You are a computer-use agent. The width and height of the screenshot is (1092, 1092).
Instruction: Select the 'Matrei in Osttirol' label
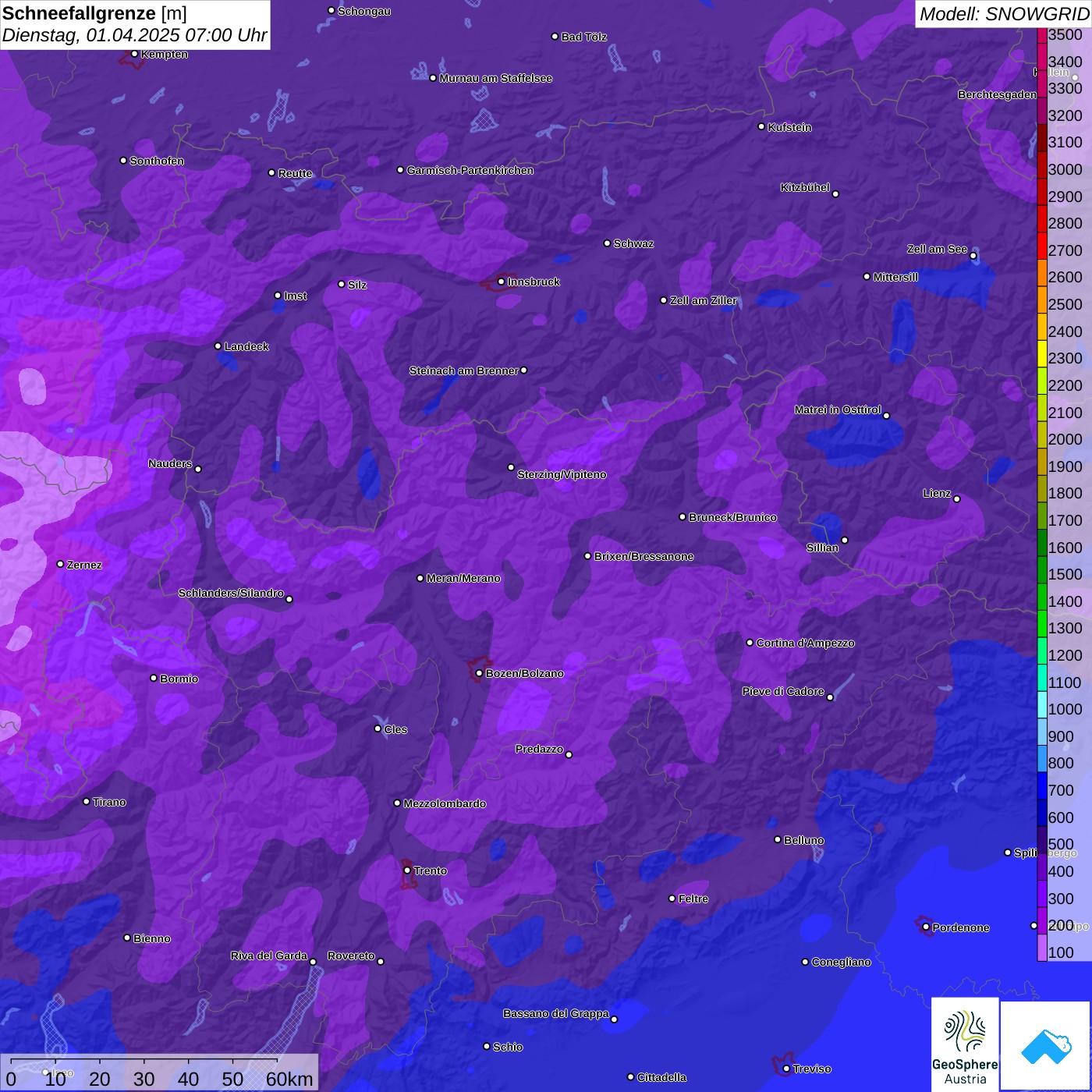[x=838, y=409]
